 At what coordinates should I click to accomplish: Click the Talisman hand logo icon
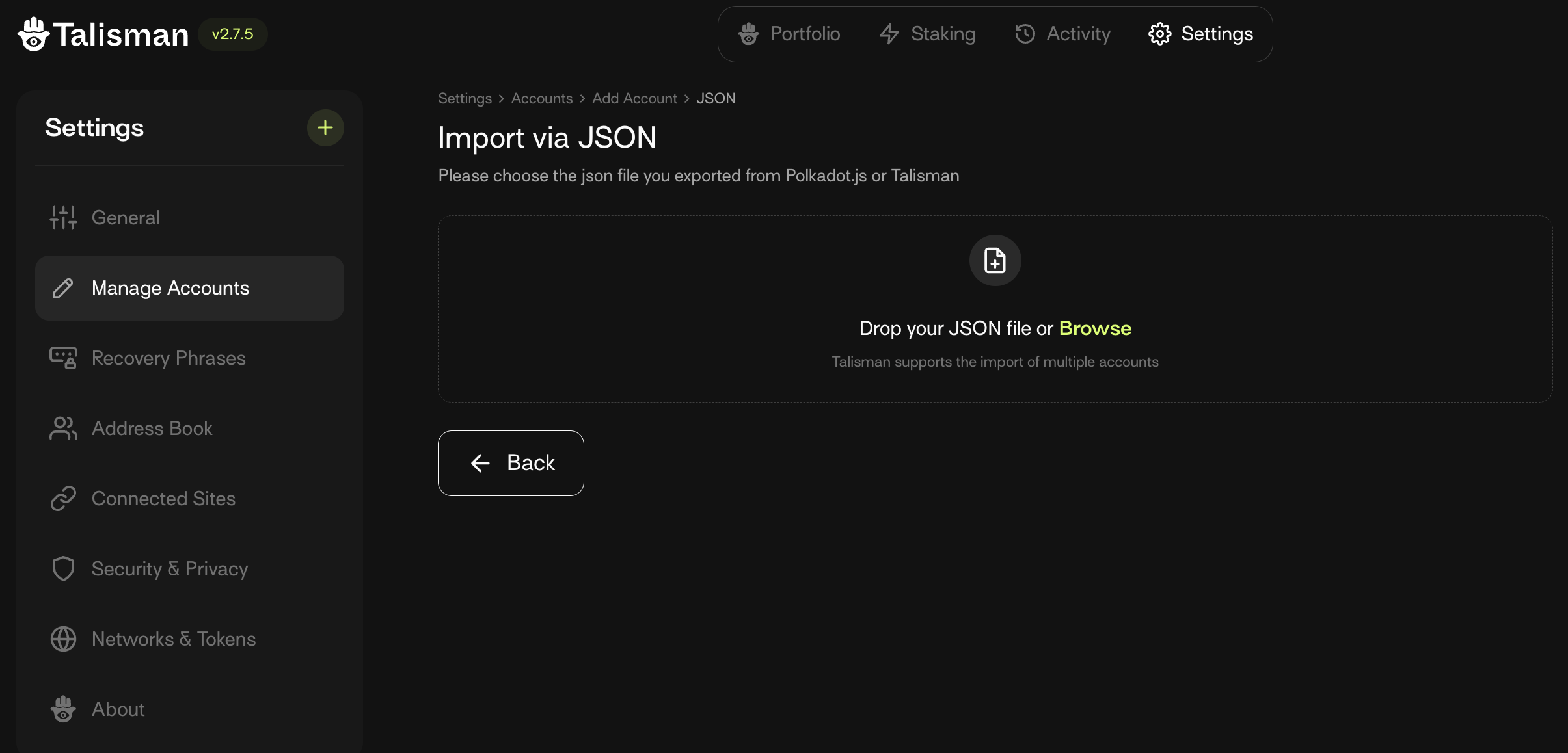click(x=33, y=34)
